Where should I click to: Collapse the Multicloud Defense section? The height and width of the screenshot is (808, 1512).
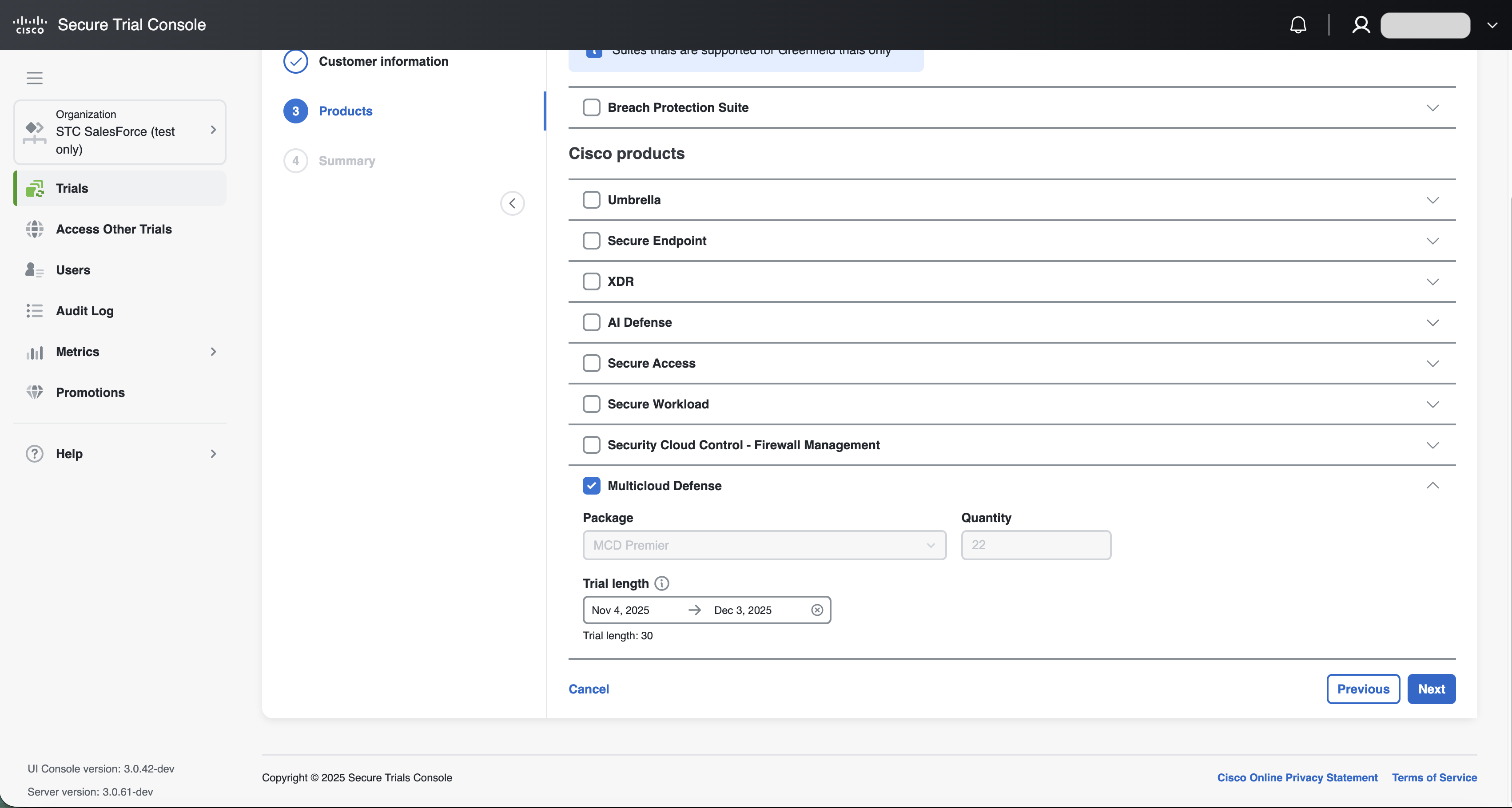click(1432, 486)
